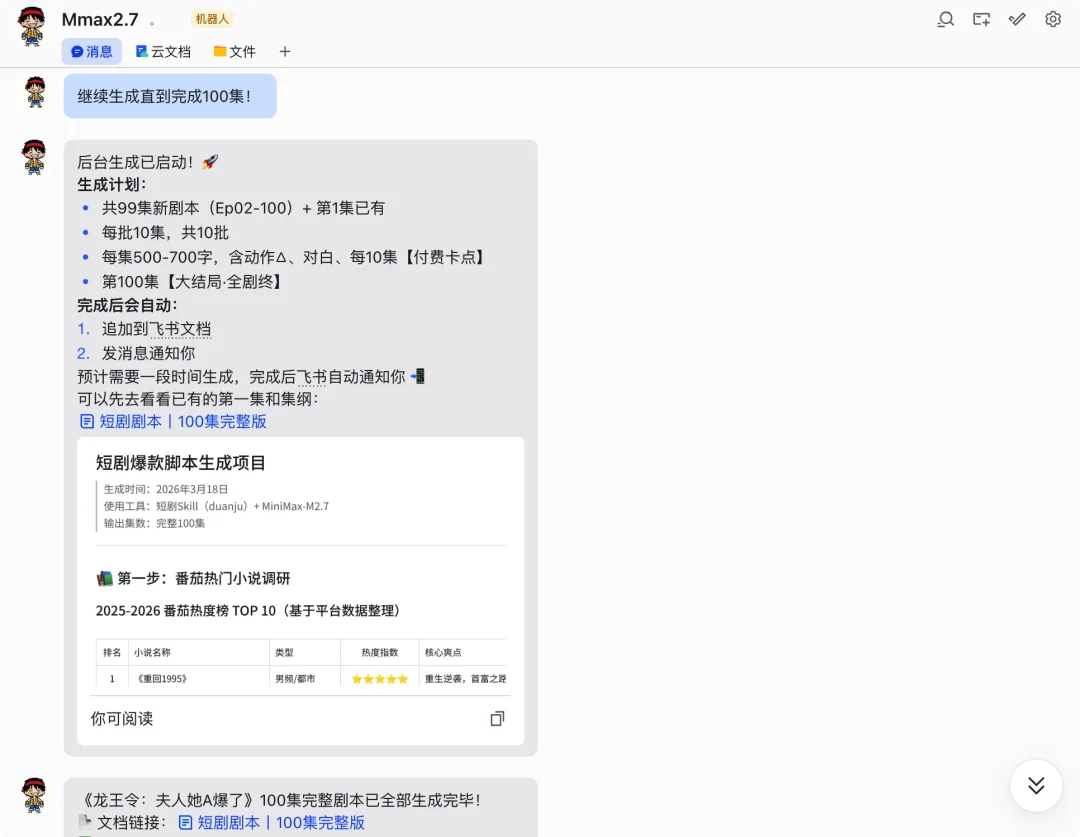1080x837 pixels.
Task: Click the bot avatar next to Mmax2.7
Action: (x=29, y=19)
